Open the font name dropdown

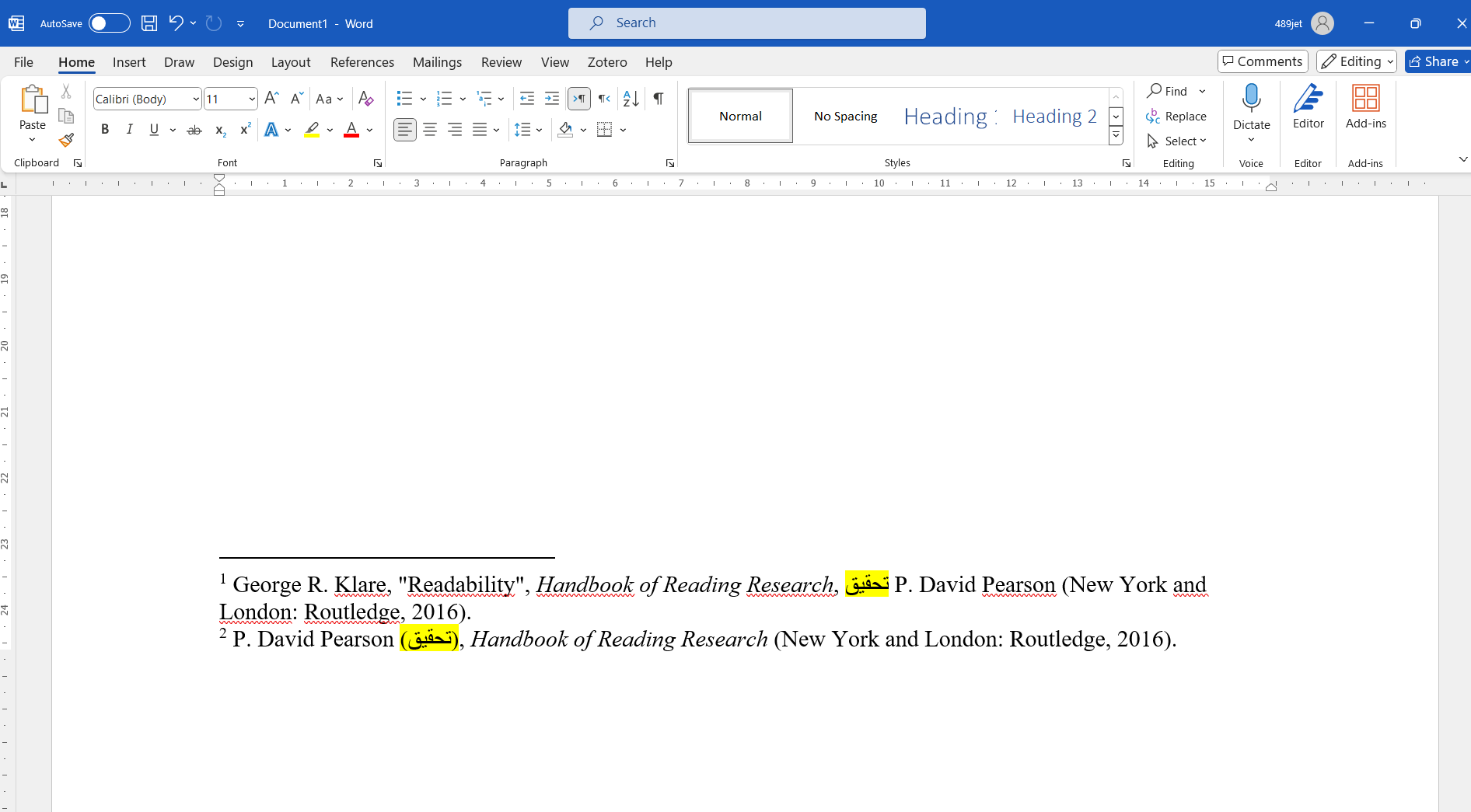click(196, 99)
